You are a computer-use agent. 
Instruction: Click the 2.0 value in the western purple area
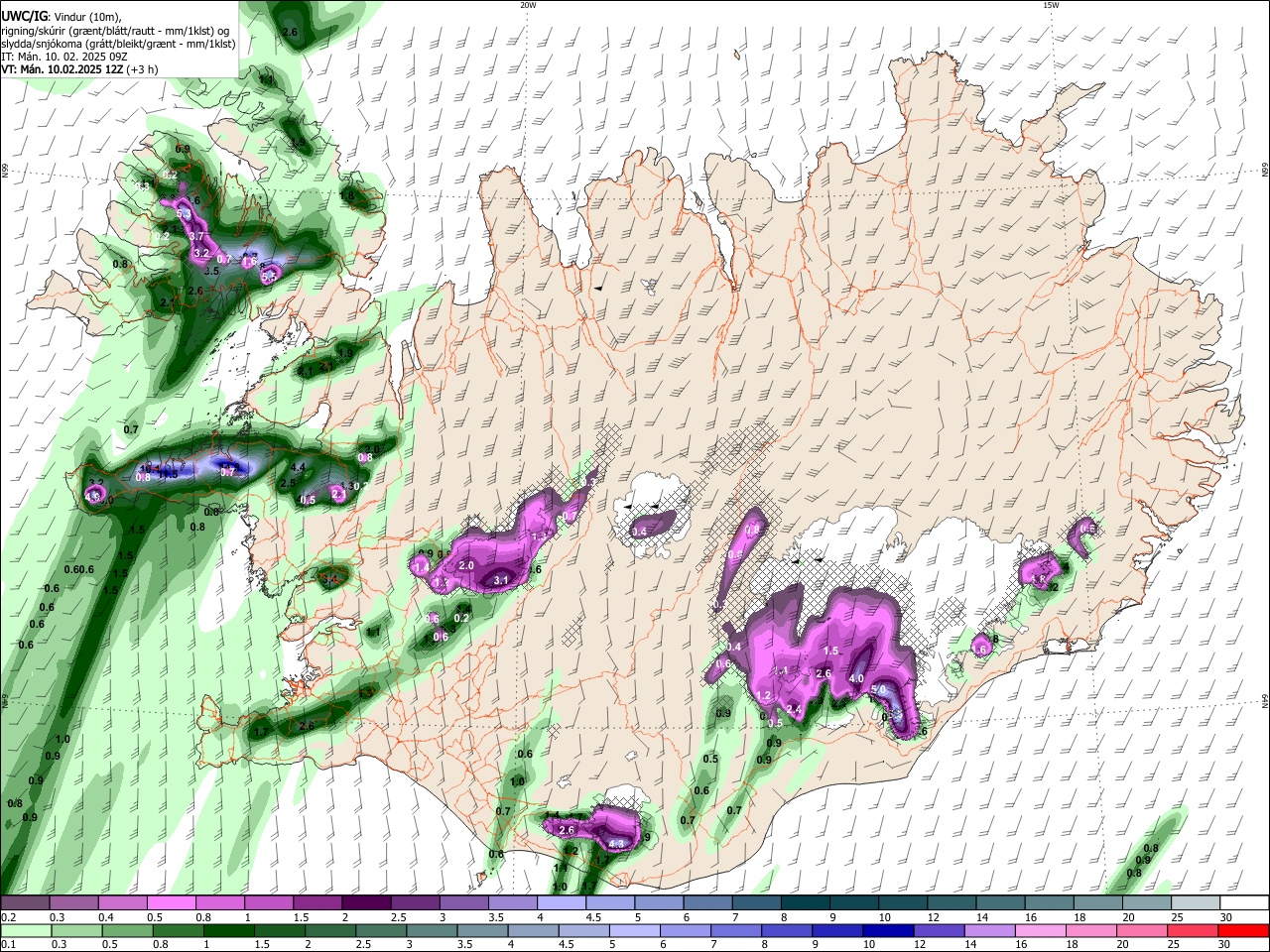click(467, 564)
